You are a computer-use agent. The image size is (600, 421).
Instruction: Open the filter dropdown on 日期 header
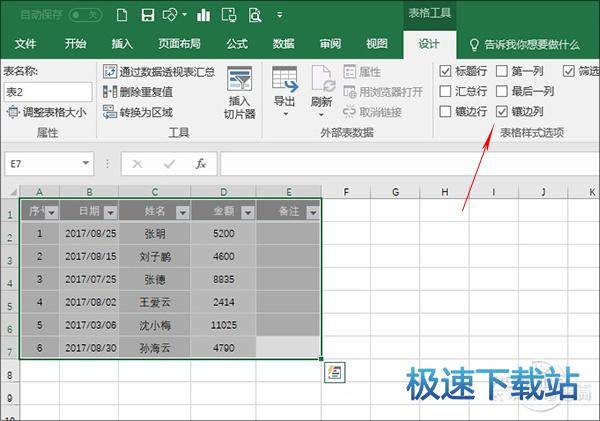(111, 212)
